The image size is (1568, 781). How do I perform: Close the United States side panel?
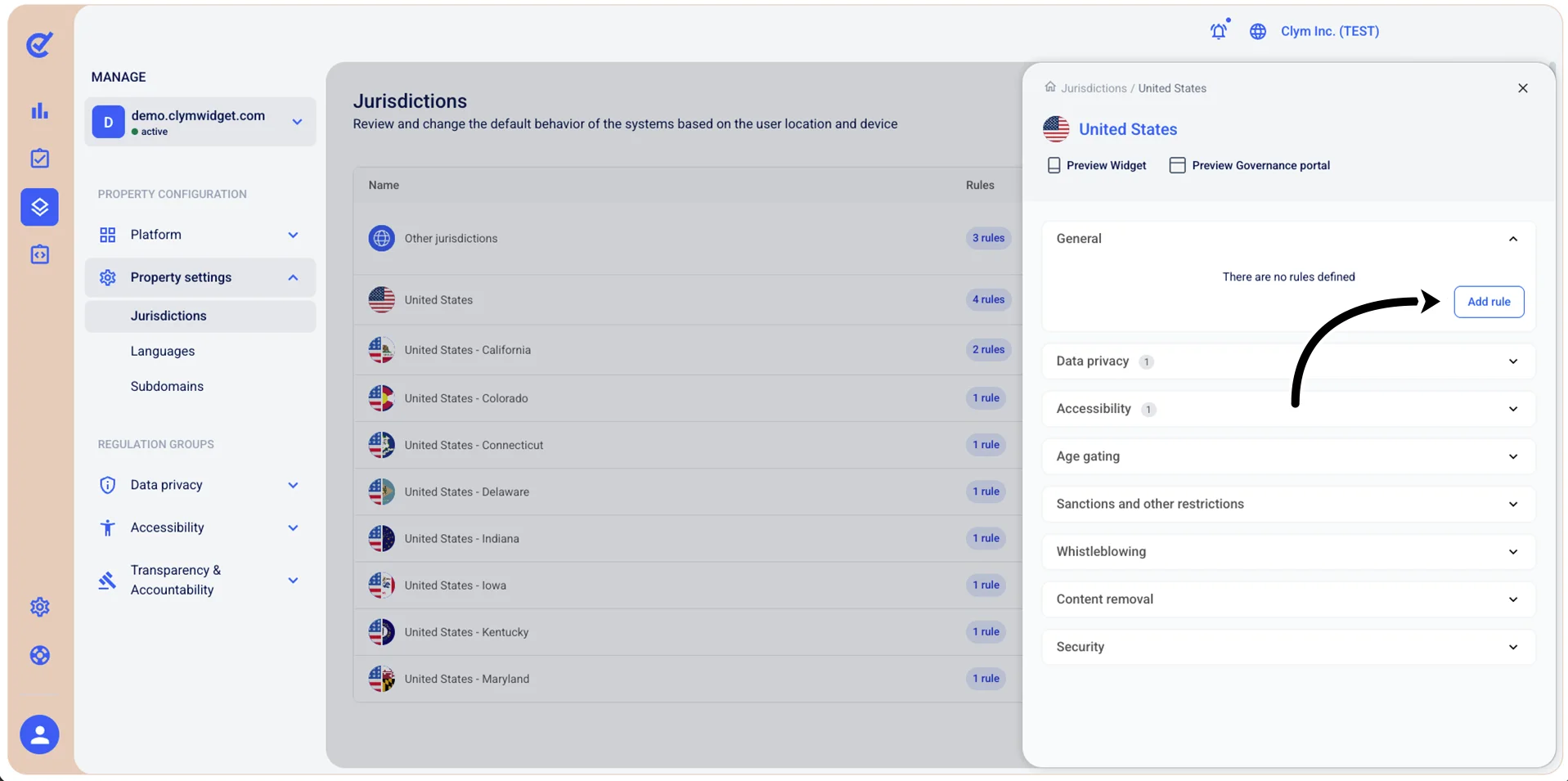1522,88
